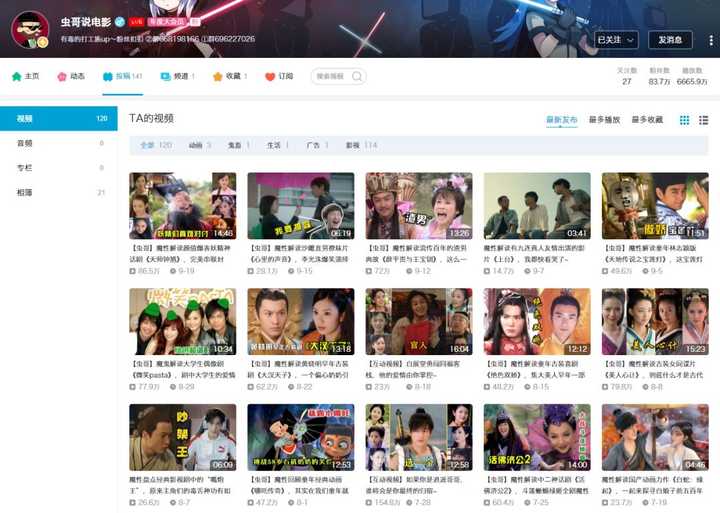This screenshot has width=720, height=513.
Task: Open 主页 home tab with house icon
Action: coord(25,76)
